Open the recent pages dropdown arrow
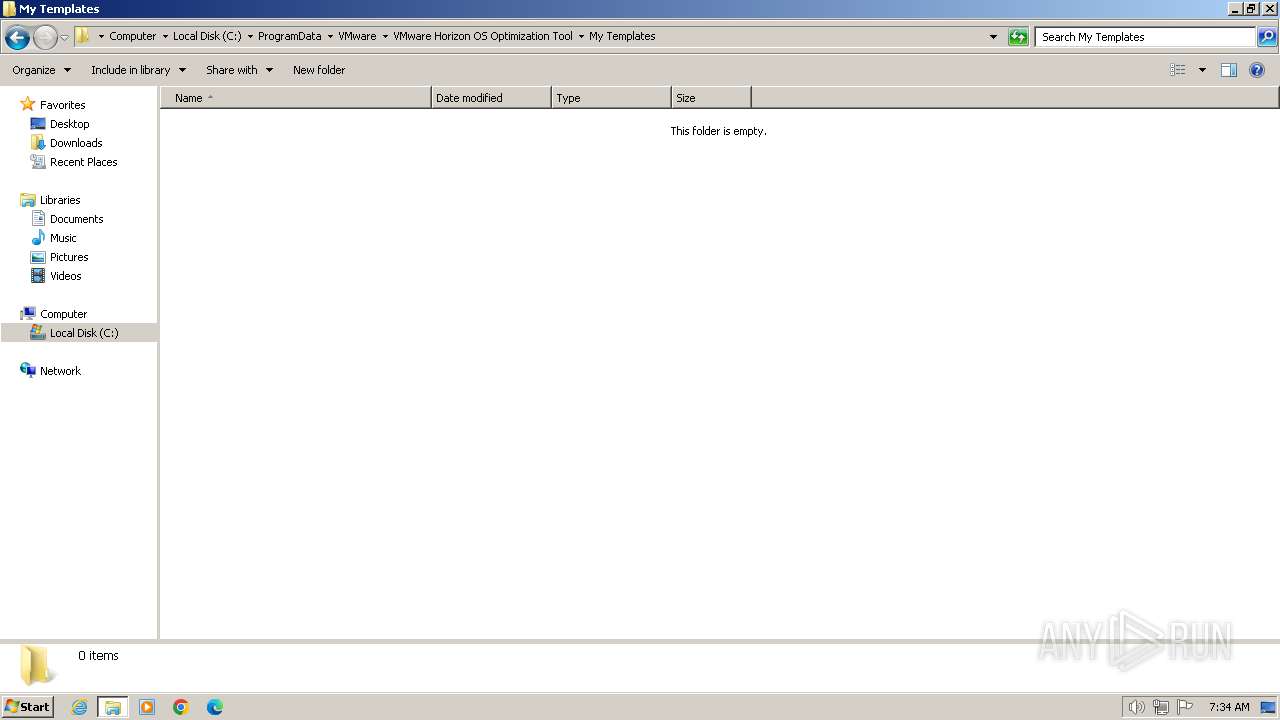 (x=64, y=38)
